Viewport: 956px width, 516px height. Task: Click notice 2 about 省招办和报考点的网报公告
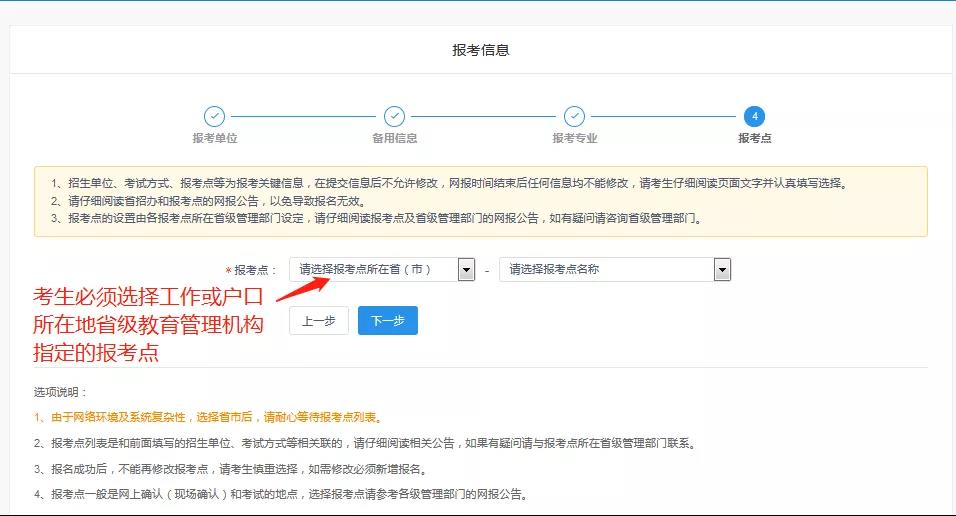(x=208, y=201)
